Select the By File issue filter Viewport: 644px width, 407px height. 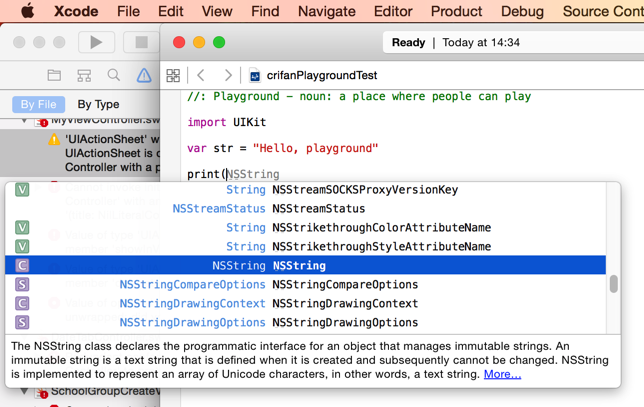(x=39, y=104)
